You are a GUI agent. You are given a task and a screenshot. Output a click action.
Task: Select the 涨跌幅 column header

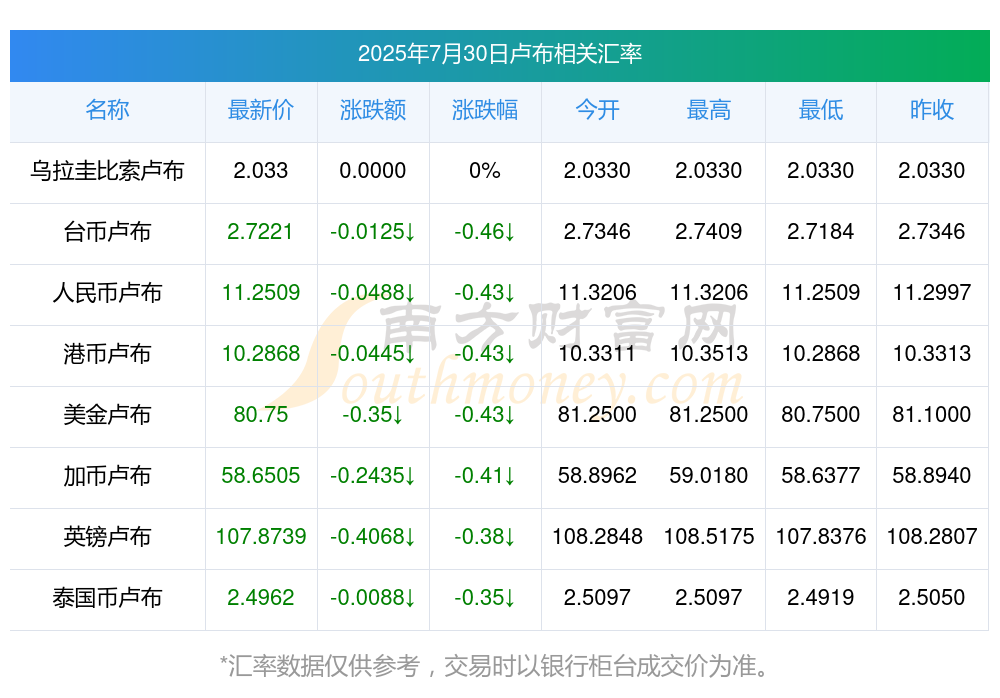[x=485, y=110]
